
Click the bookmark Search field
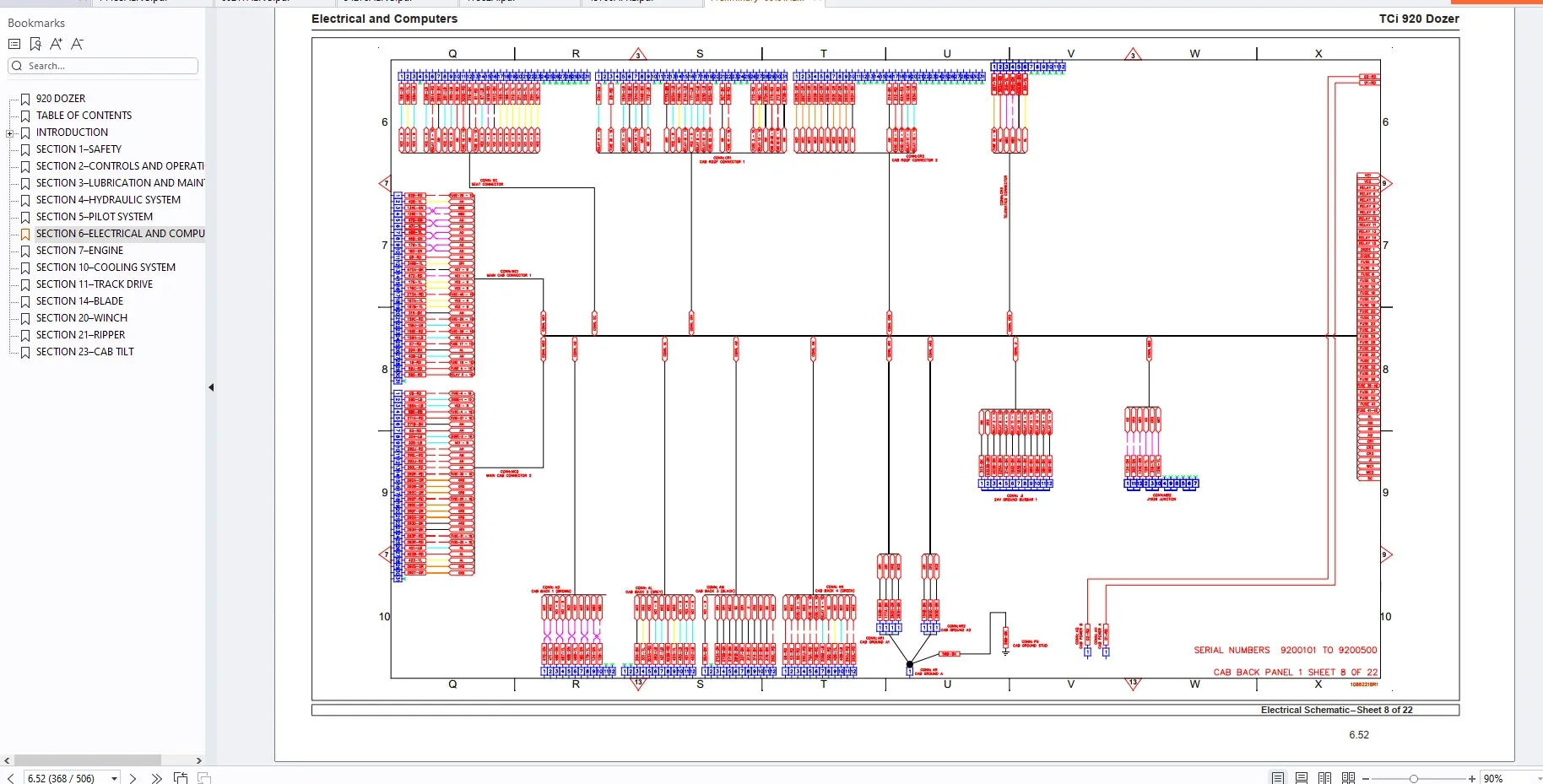click(x=103, y=66)
